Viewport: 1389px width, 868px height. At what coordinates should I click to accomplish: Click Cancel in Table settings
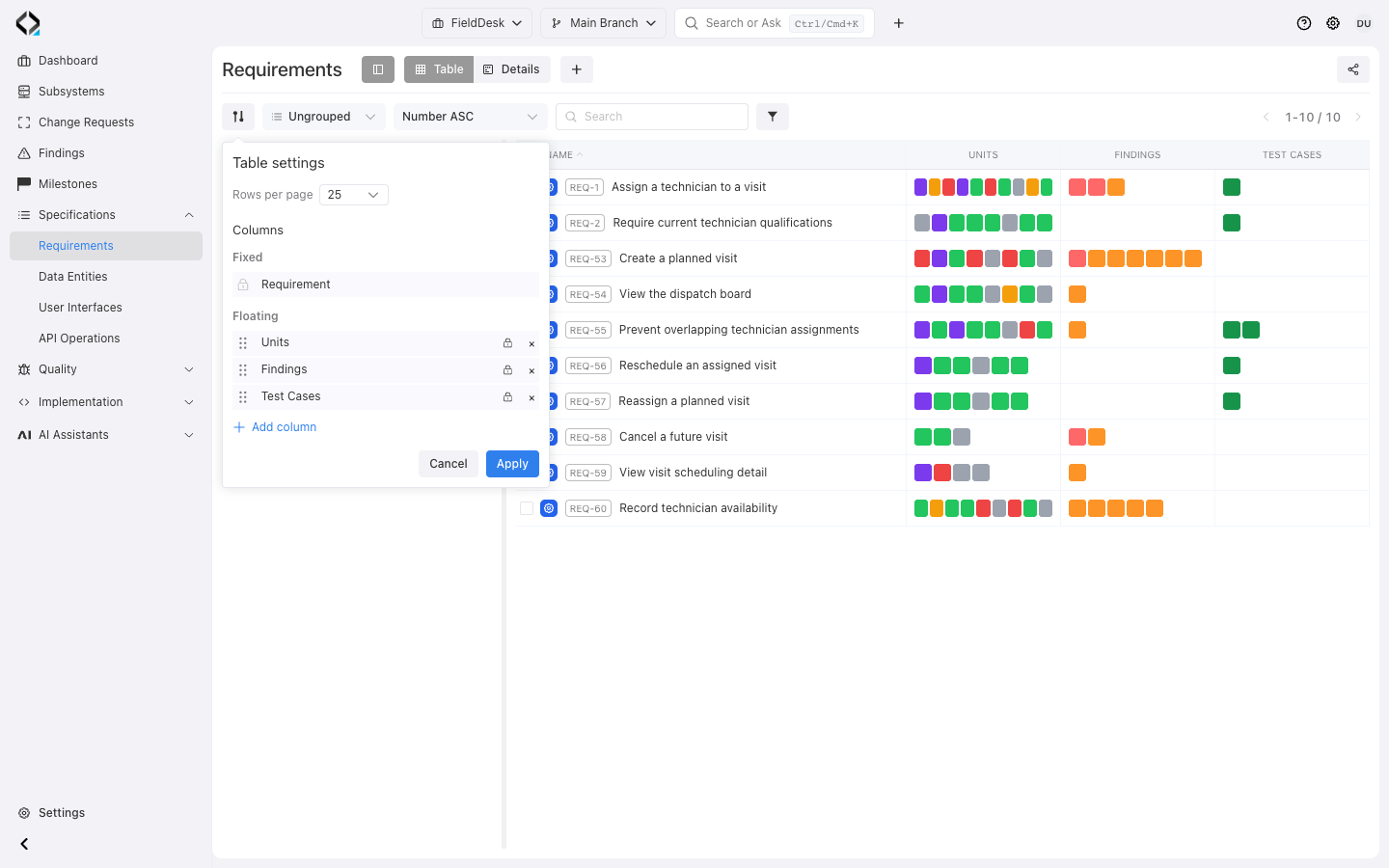(449, 464)
